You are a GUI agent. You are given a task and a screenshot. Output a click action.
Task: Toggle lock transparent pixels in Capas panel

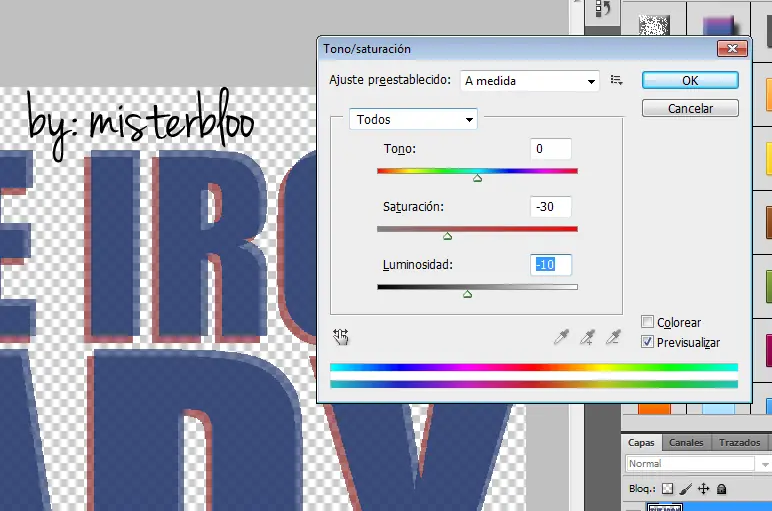point(667,489)
